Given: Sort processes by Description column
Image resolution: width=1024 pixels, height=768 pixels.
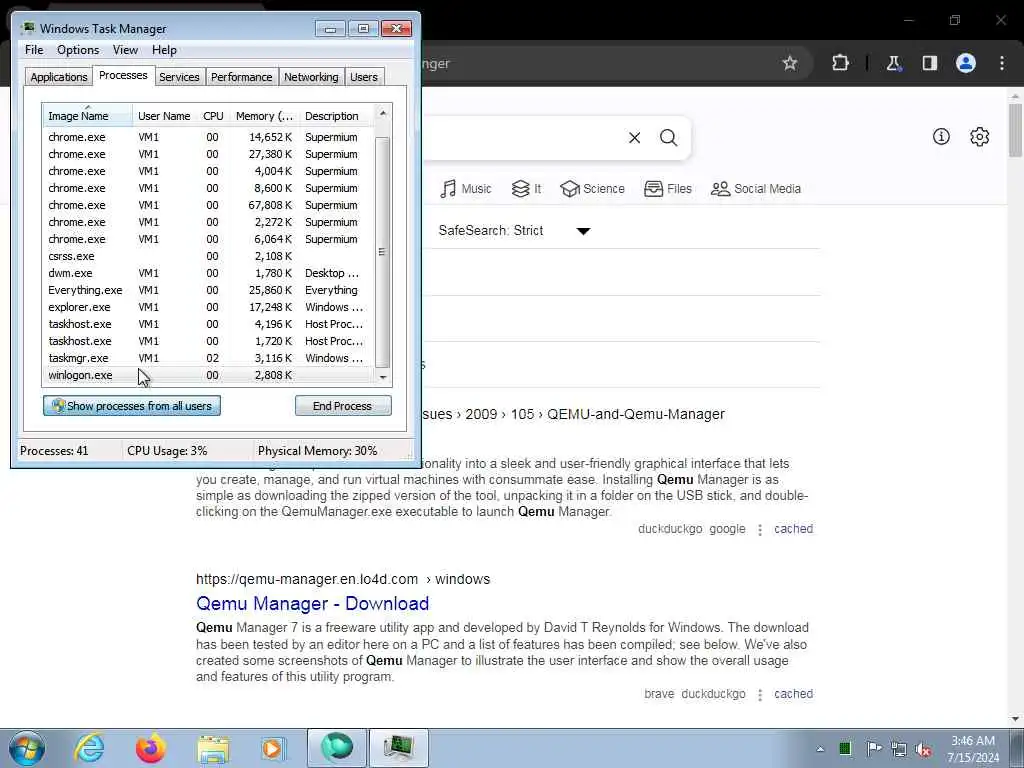Looking at the screenshot, I should (336, 116).
